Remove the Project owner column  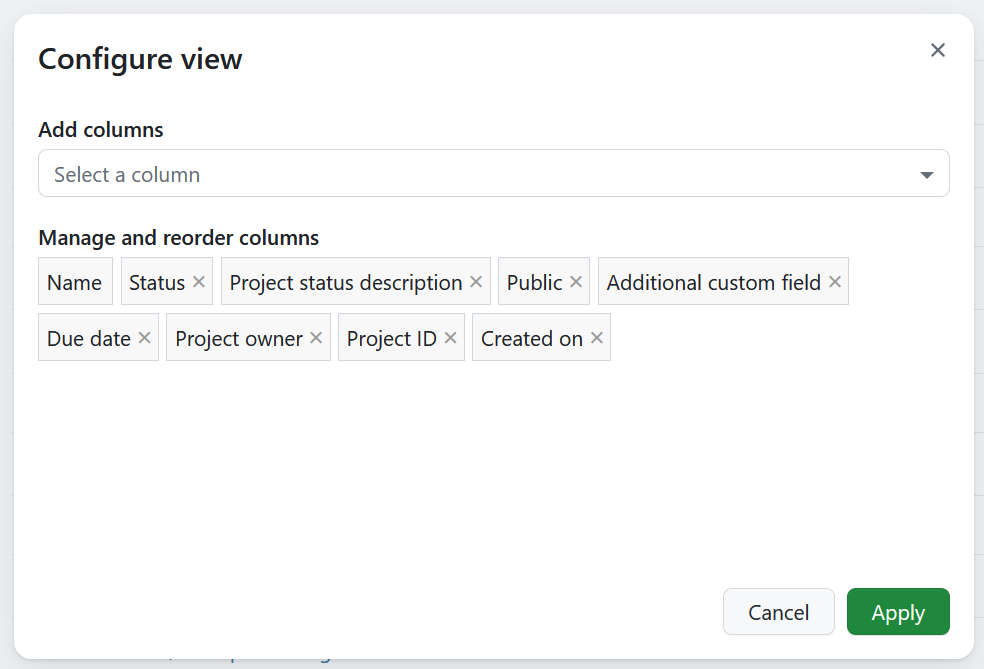pos(316,338)
